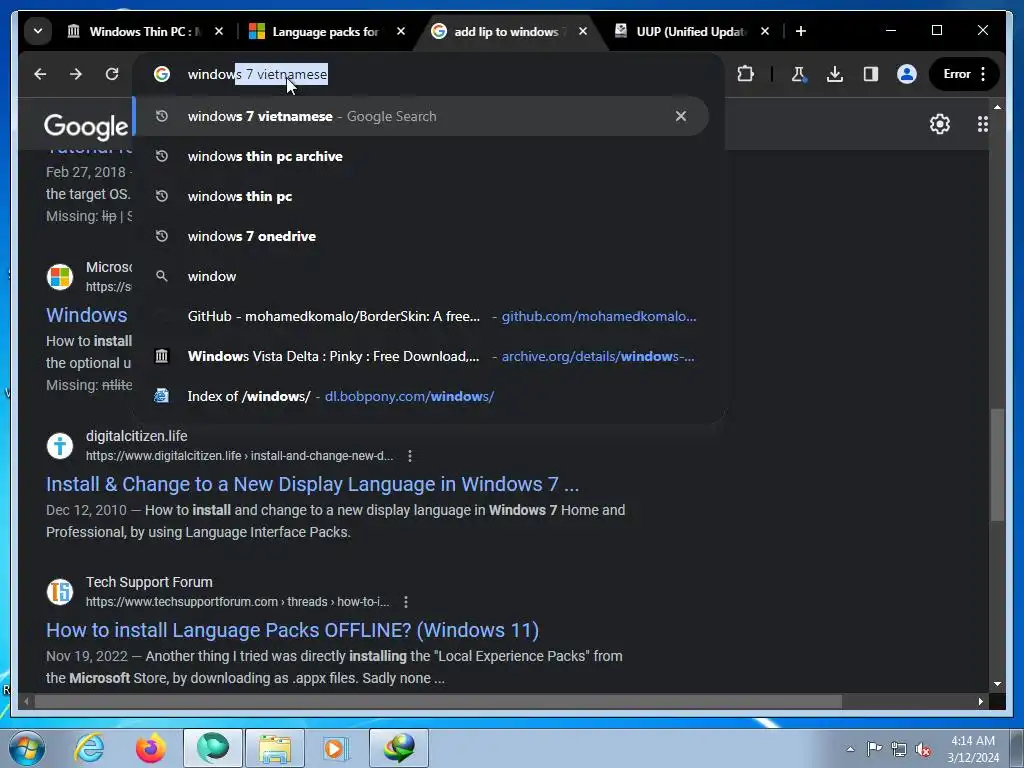
Task: Open digitalcitizen.life result options menu
Action: pyautogui.click(x=409, y=456)
